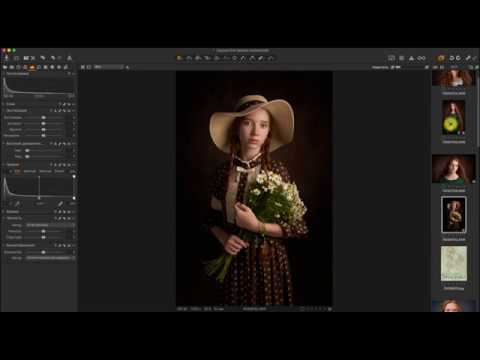
Task: Select the orange Exposure tool tab
Action: tap(32, 67)
